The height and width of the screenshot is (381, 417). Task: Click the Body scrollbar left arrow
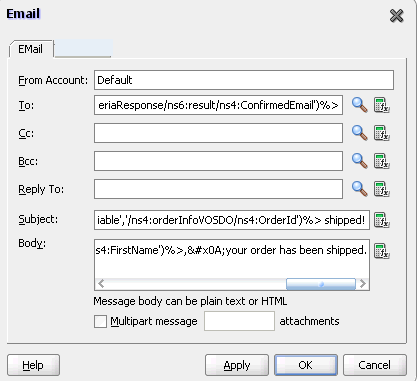tap(101, 284)
